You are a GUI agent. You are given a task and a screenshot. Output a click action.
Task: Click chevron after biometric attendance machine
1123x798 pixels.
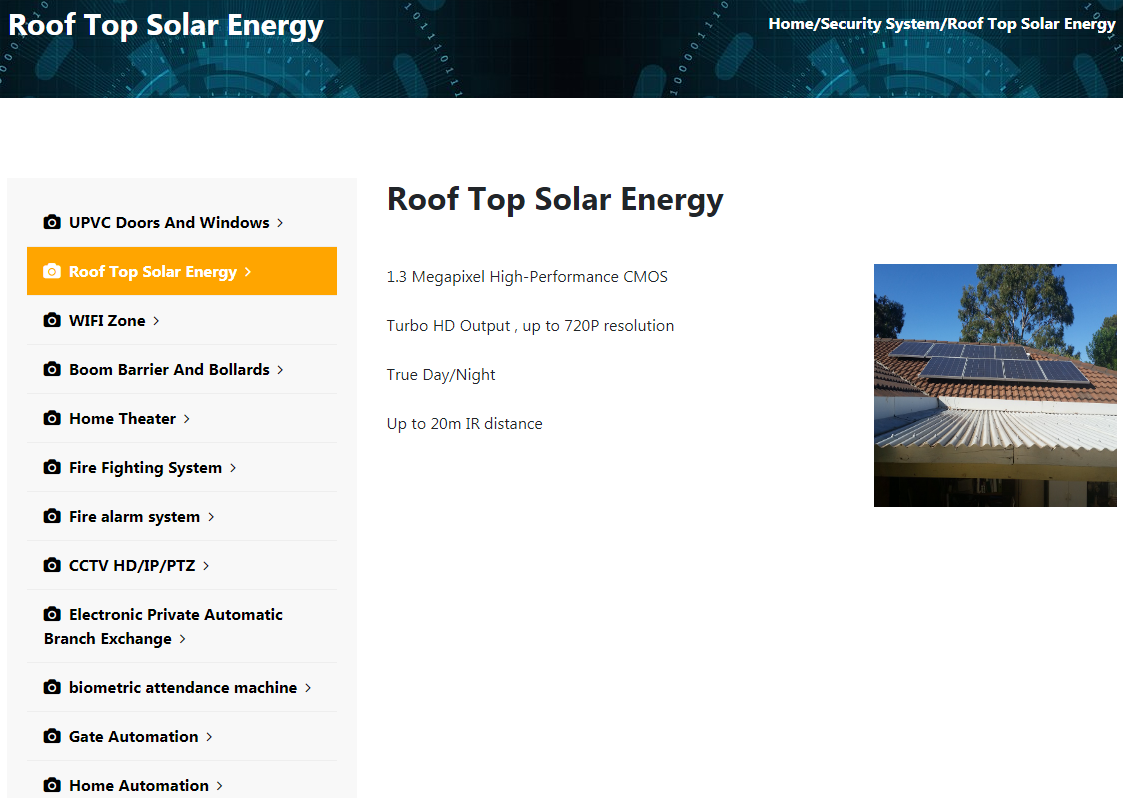(308, 688)
